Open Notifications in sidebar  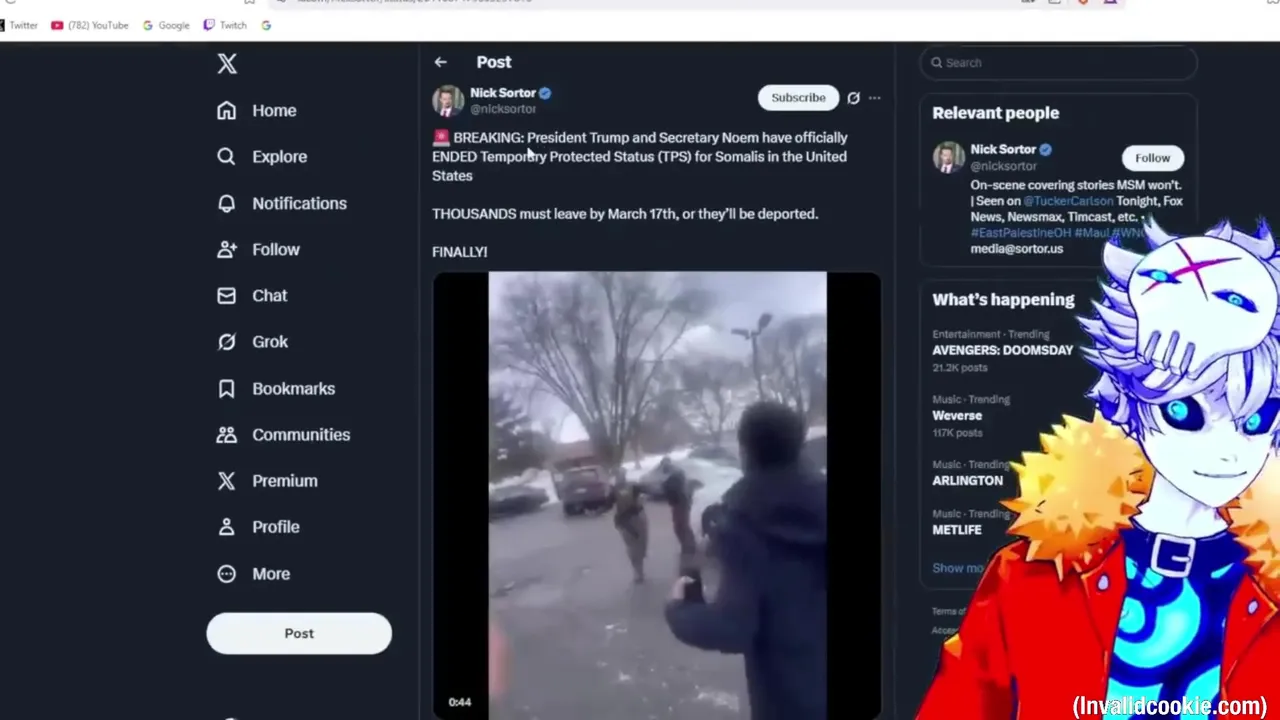click(x=282, y=203)
